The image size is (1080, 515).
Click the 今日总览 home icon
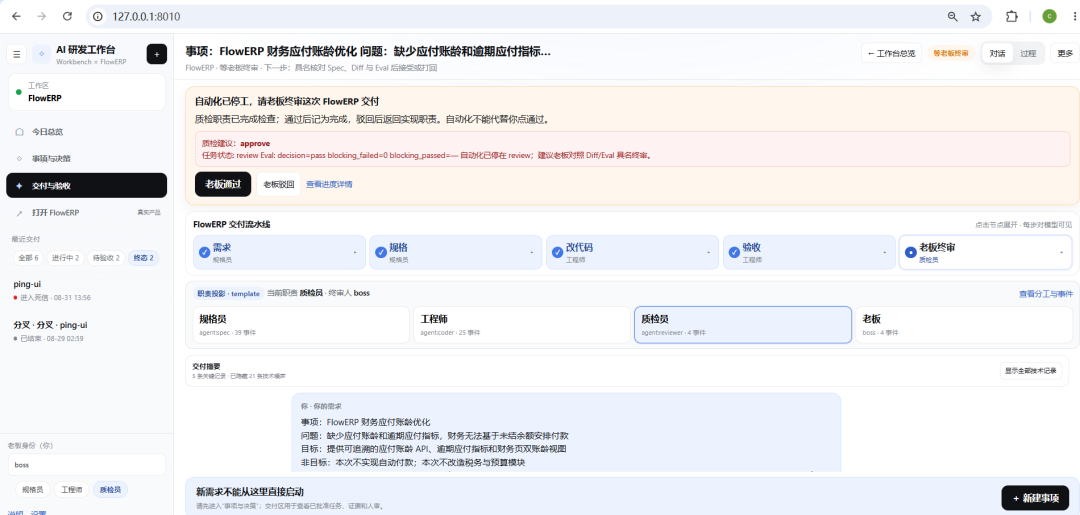tap(19, 132)
